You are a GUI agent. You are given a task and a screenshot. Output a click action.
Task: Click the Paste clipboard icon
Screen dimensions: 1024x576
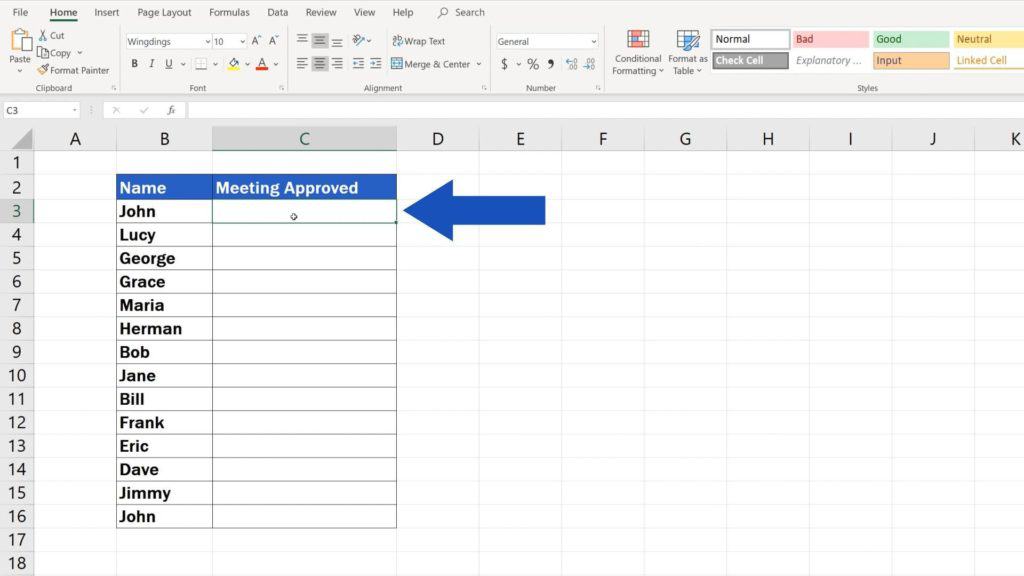click(x=20, y=40)
